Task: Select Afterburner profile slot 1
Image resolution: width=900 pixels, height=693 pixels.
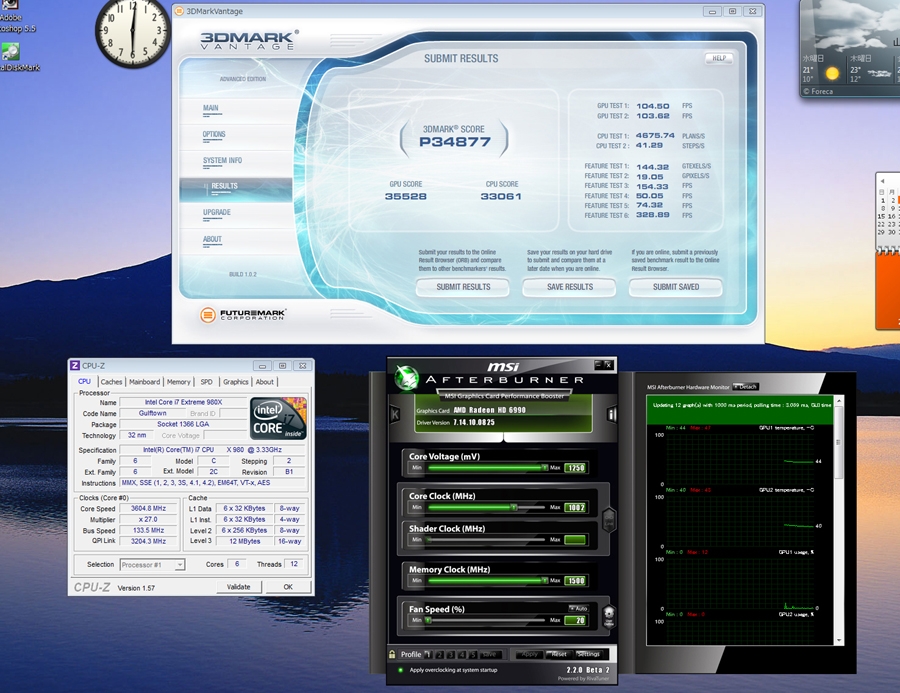Action: click(x=429, y=655)
